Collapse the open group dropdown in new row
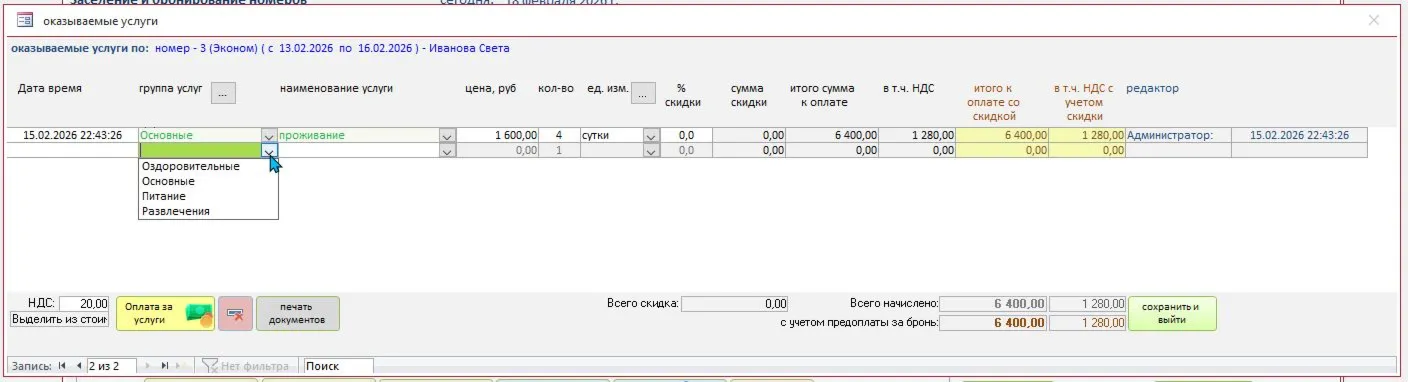Image resolution: width=1408 pixels, height=382 pixels. (269, 150)
